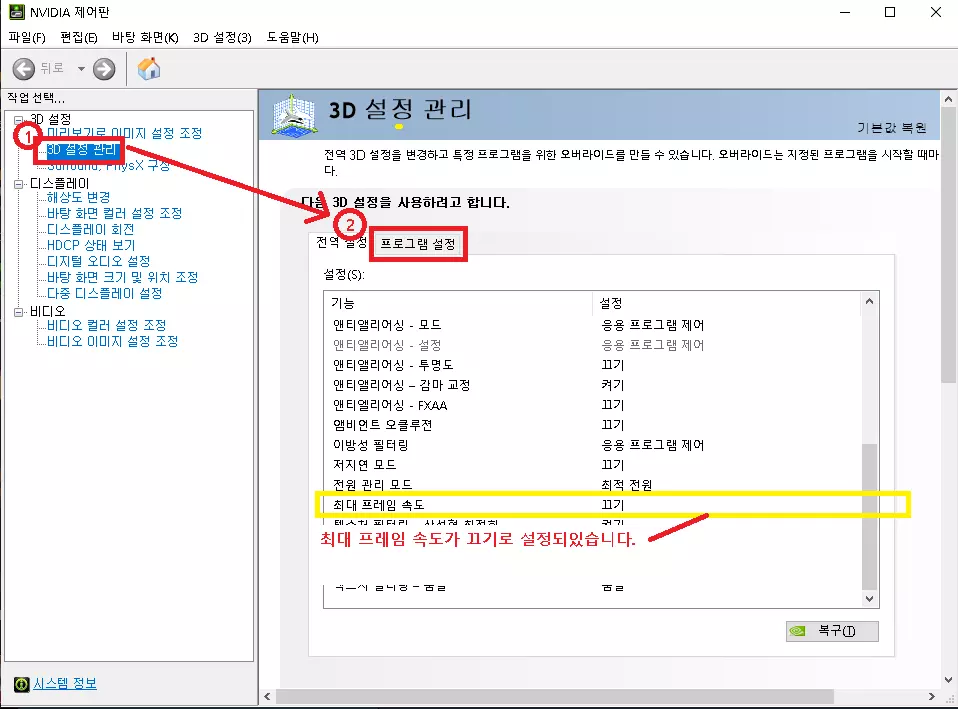The width and height of the screenshot is (958, 709).
Task: Click the forward arrow navigation icon
Action: [x=104, y=68]
